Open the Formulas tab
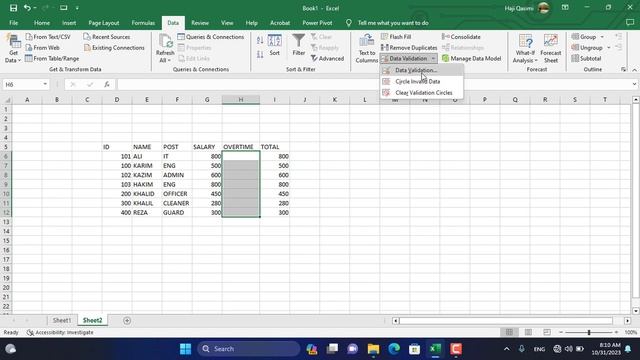 tap(143, 23)
